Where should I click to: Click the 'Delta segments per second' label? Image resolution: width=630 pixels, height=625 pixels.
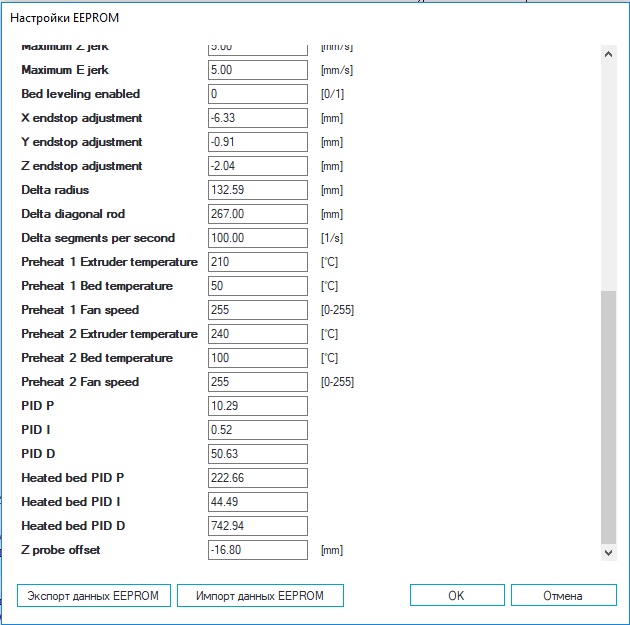point(98,238)
